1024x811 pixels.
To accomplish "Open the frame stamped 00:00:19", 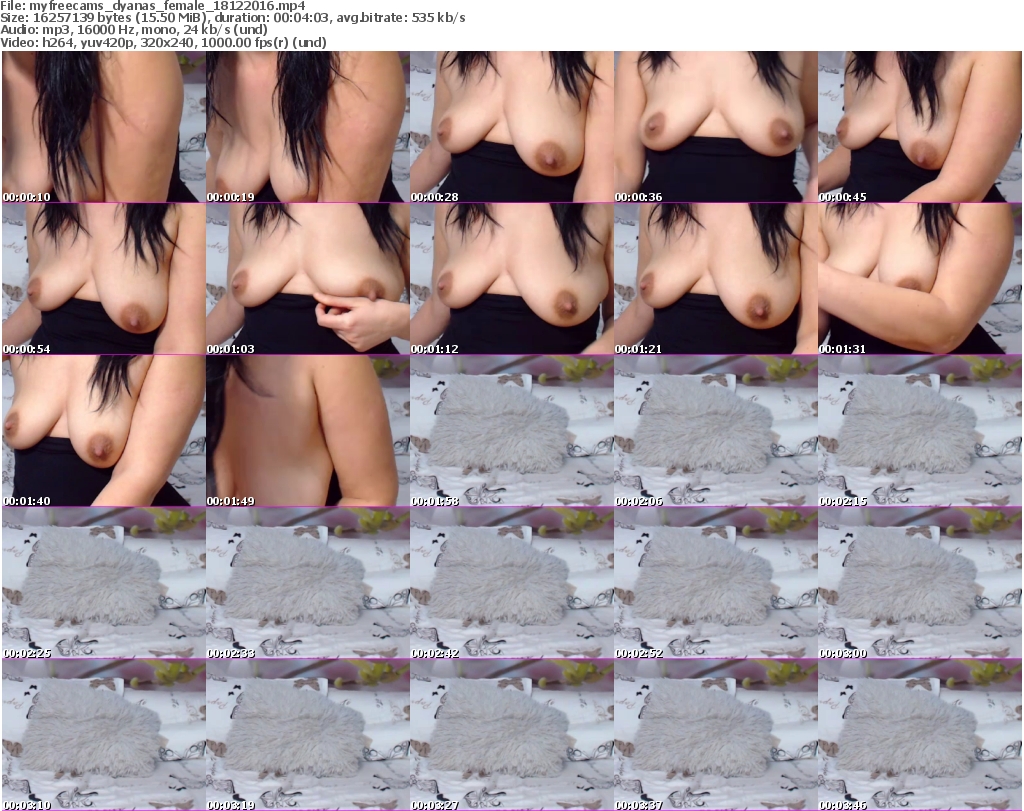I will coord(308,127).
